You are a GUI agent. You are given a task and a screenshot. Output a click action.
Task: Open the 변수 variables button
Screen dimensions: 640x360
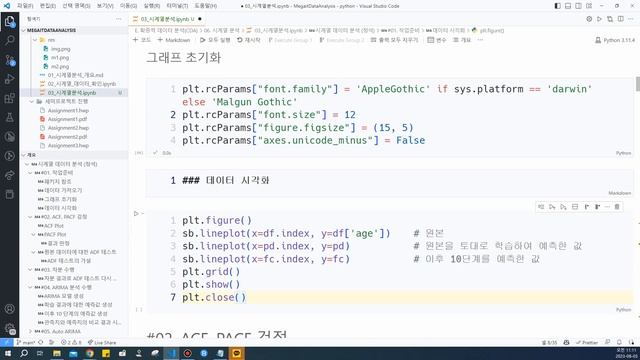click(x=437, y=40)
